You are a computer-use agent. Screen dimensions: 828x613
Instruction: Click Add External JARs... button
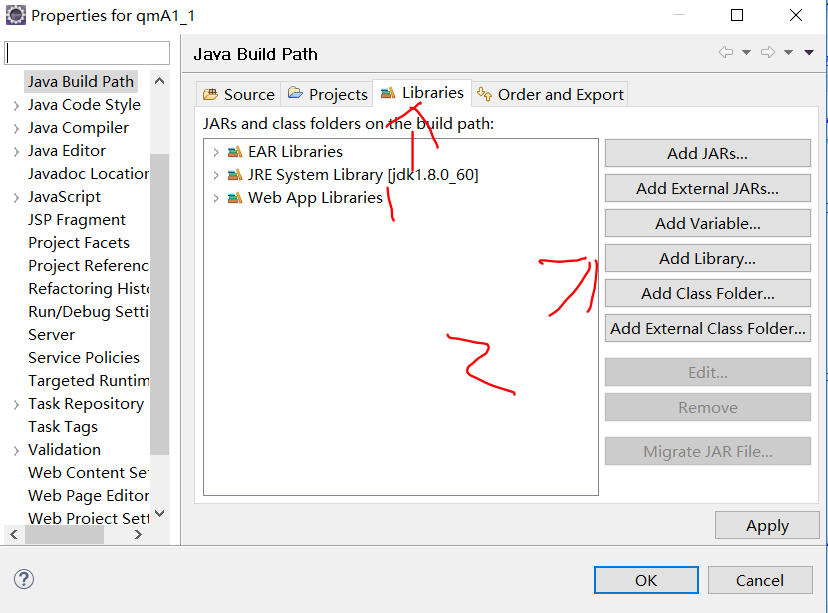pyautogui.click(x=708, y=188)
